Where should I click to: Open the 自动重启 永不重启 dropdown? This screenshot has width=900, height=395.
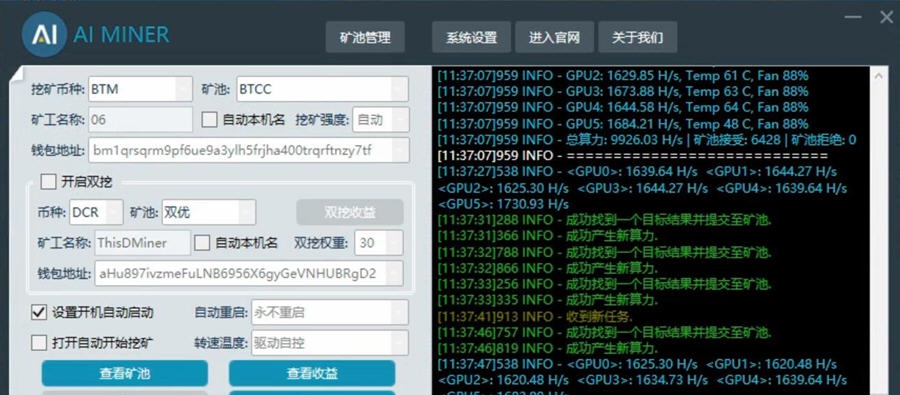tap(330, 312)
